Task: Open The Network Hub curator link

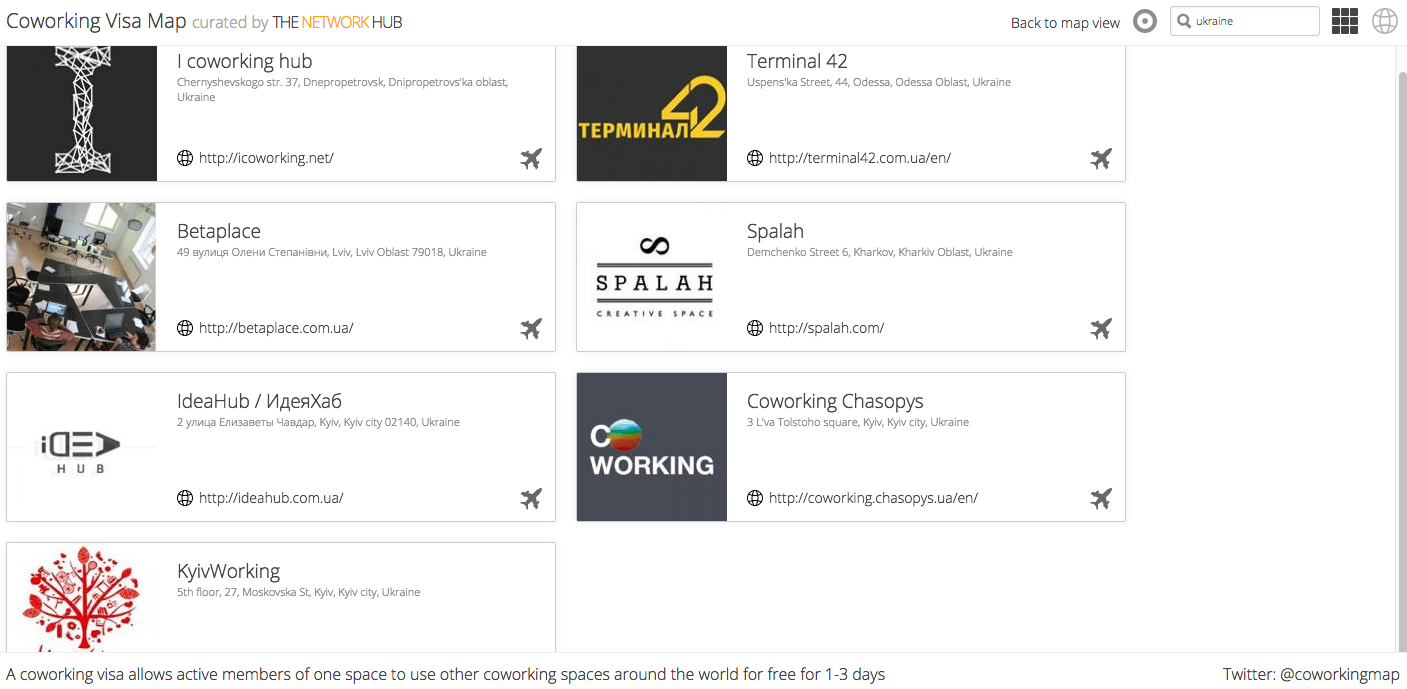Action: coord(337,22)
